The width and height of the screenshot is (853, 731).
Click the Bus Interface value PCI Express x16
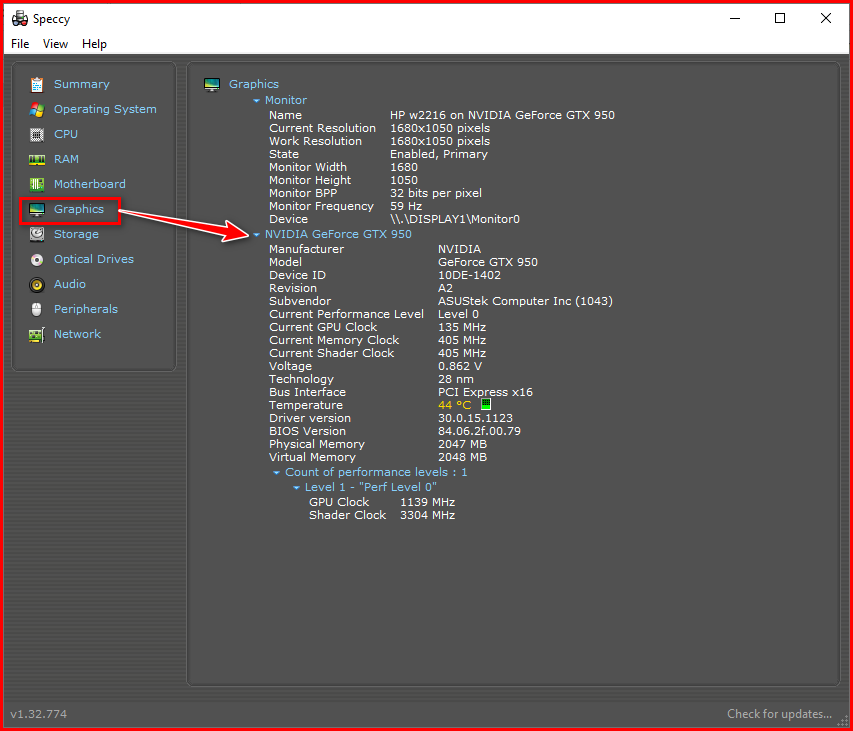485,392
